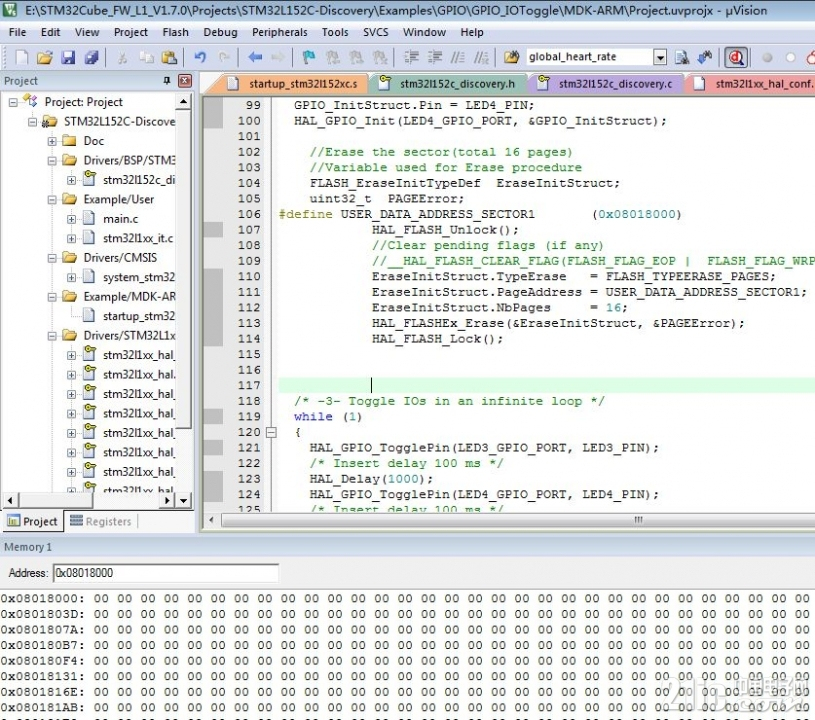
Task: Expand the main.c file node
Action: pos(71,219)
